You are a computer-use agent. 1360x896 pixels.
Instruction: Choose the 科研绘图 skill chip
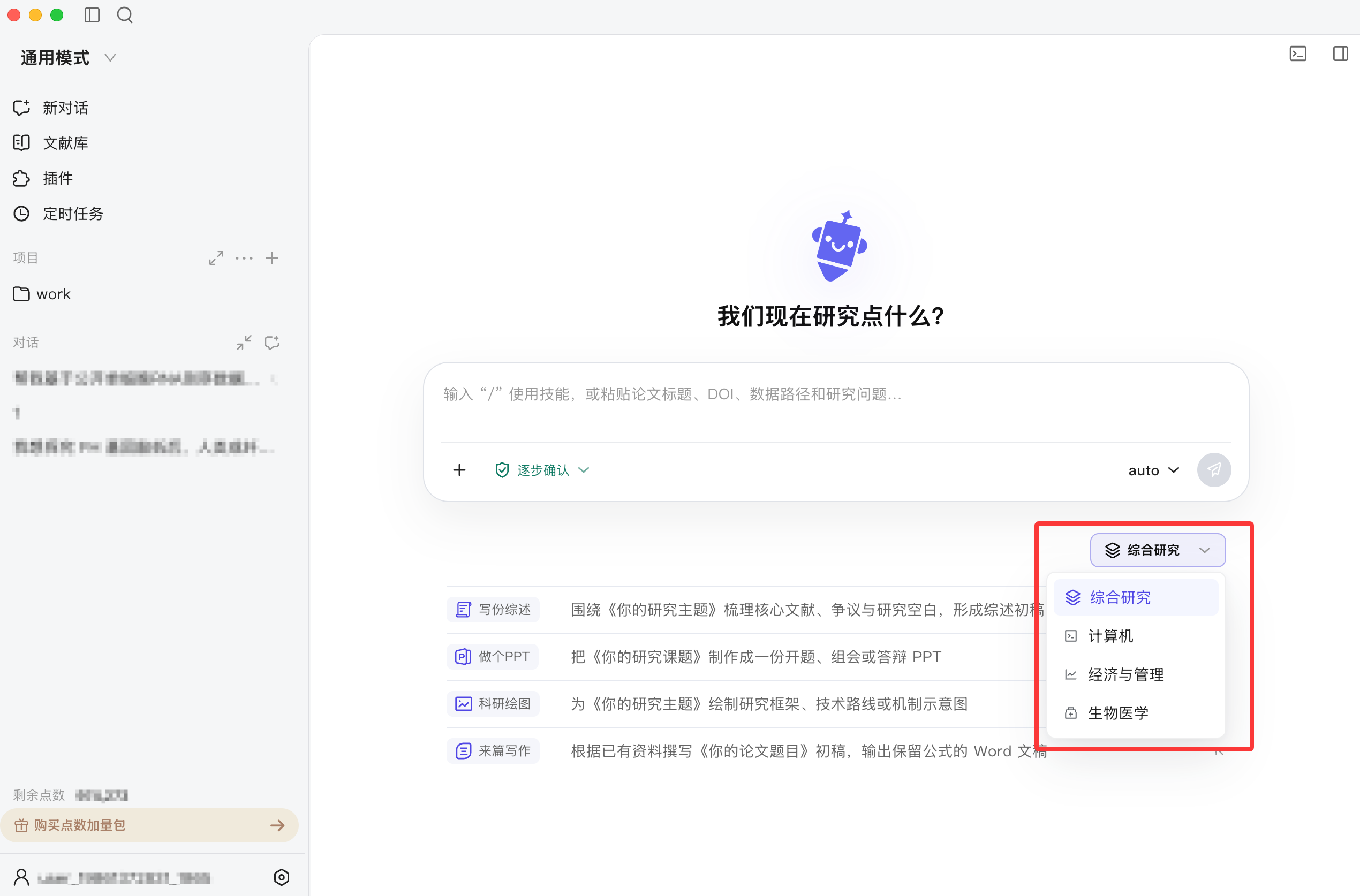[493, 704]
